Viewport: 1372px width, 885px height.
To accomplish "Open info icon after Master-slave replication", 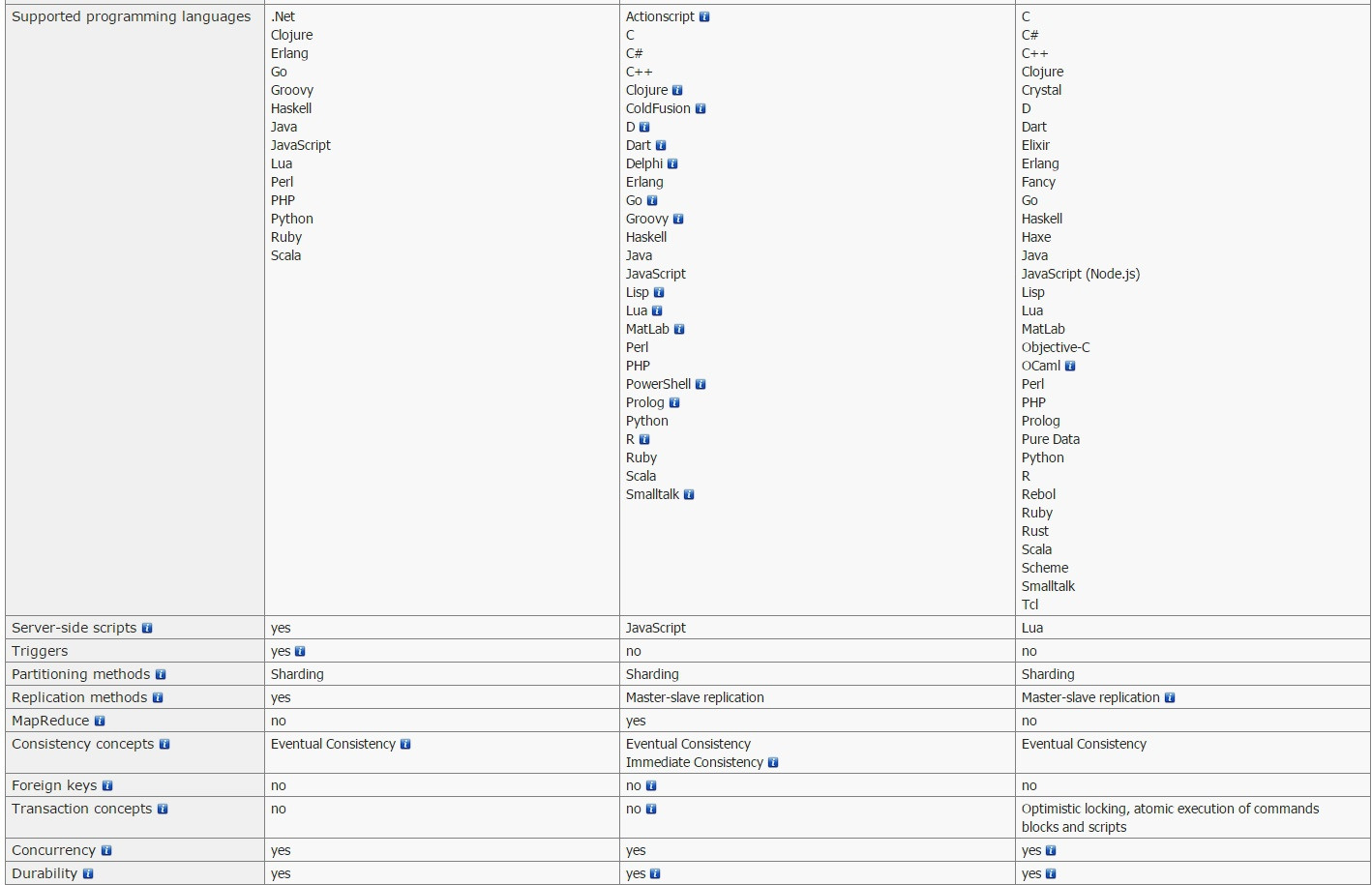I will click(x=1170, y=698).
